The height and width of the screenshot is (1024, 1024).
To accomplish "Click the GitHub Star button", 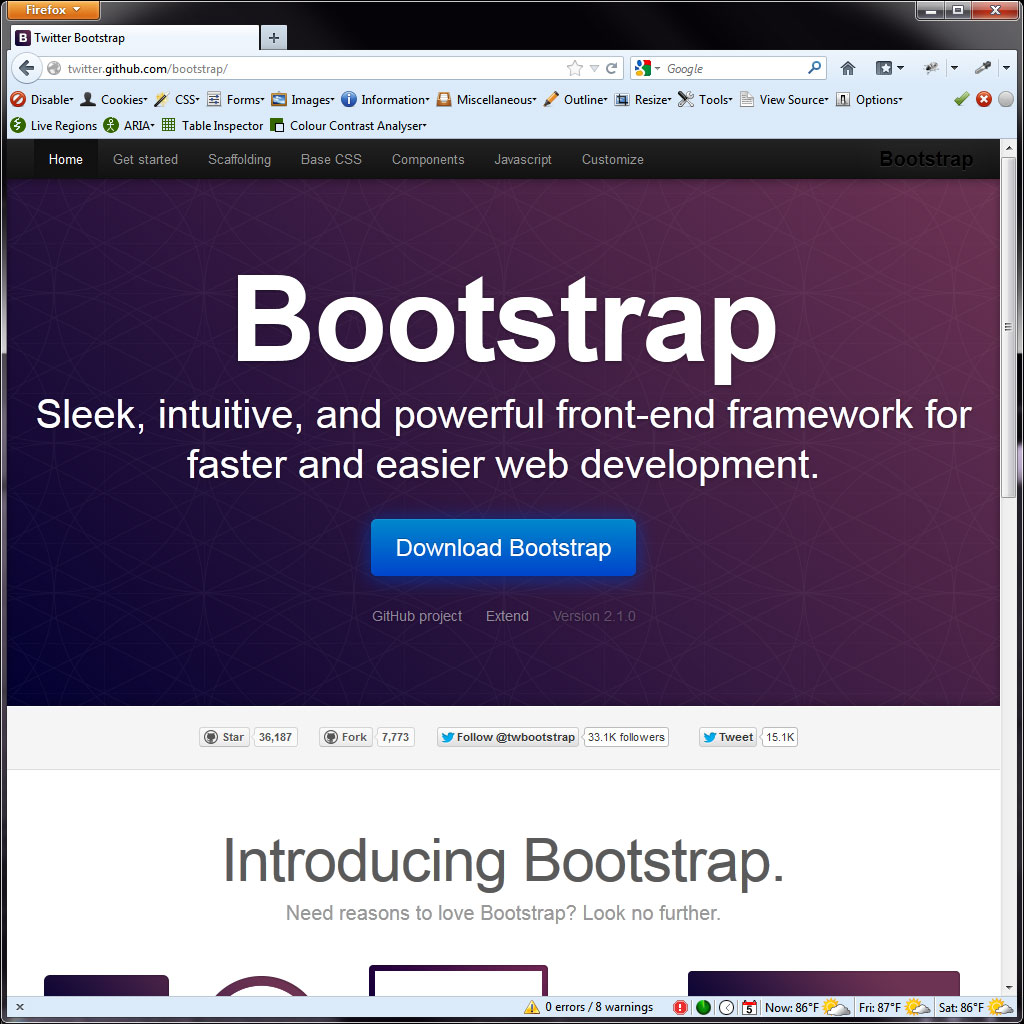I will click(x=224, y=737).
